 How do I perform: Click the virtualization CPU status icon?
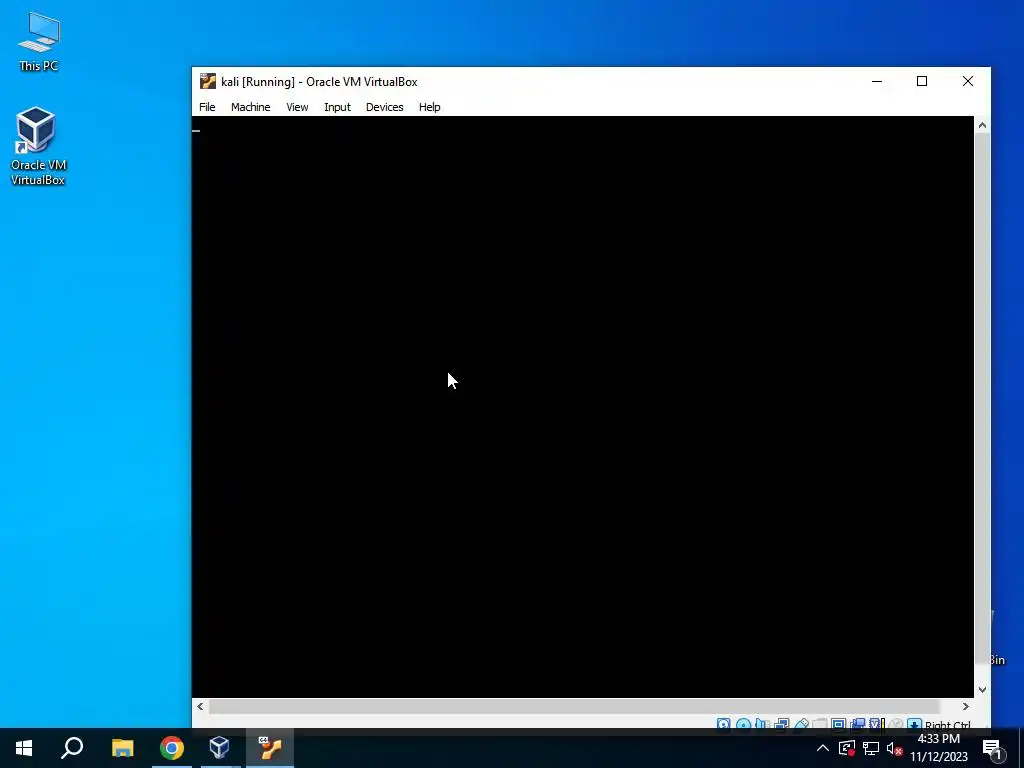click(876, 724)
